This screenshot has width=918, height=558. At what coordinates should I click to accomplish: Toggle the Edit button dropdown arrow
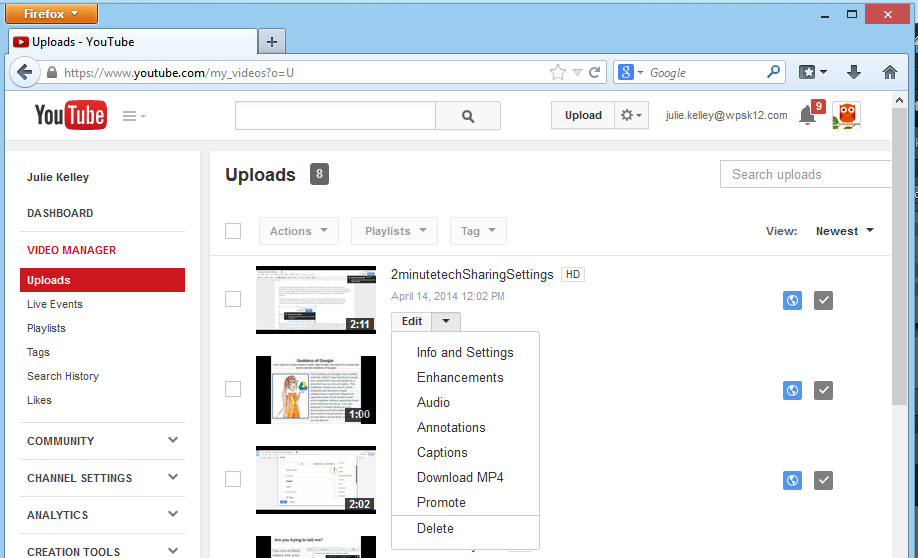coord(446,321)
